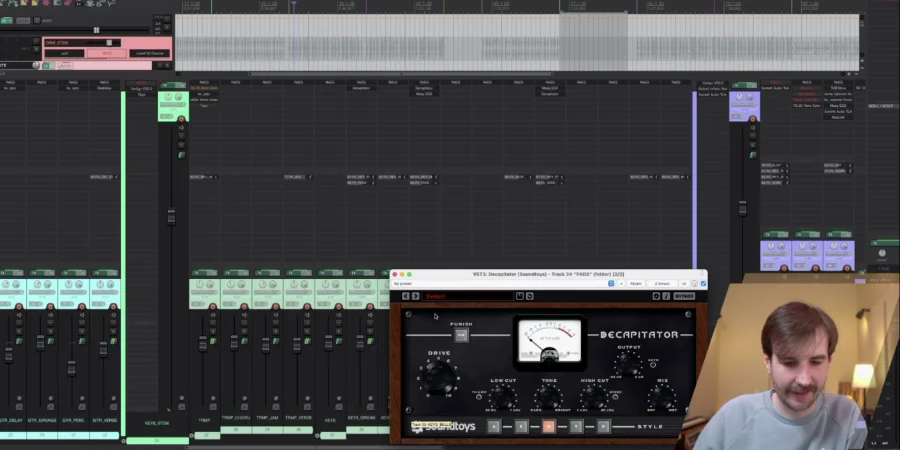Click the pink middle button under DRM_STEM
Screen dimensions: 900x450
[107, 53]
